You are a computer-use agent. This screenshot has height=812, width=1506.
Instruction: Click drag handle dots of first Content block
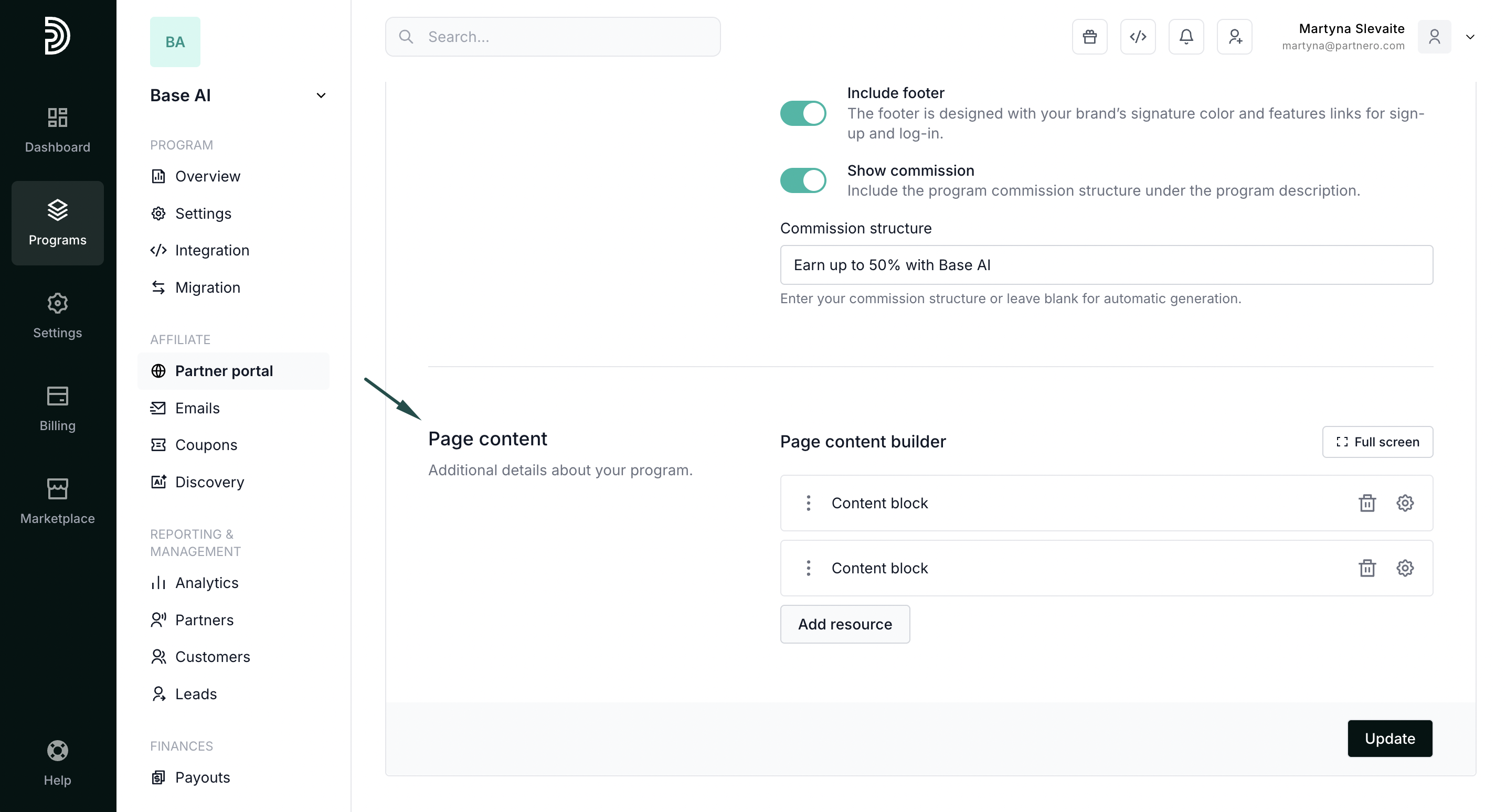point(808,503)
